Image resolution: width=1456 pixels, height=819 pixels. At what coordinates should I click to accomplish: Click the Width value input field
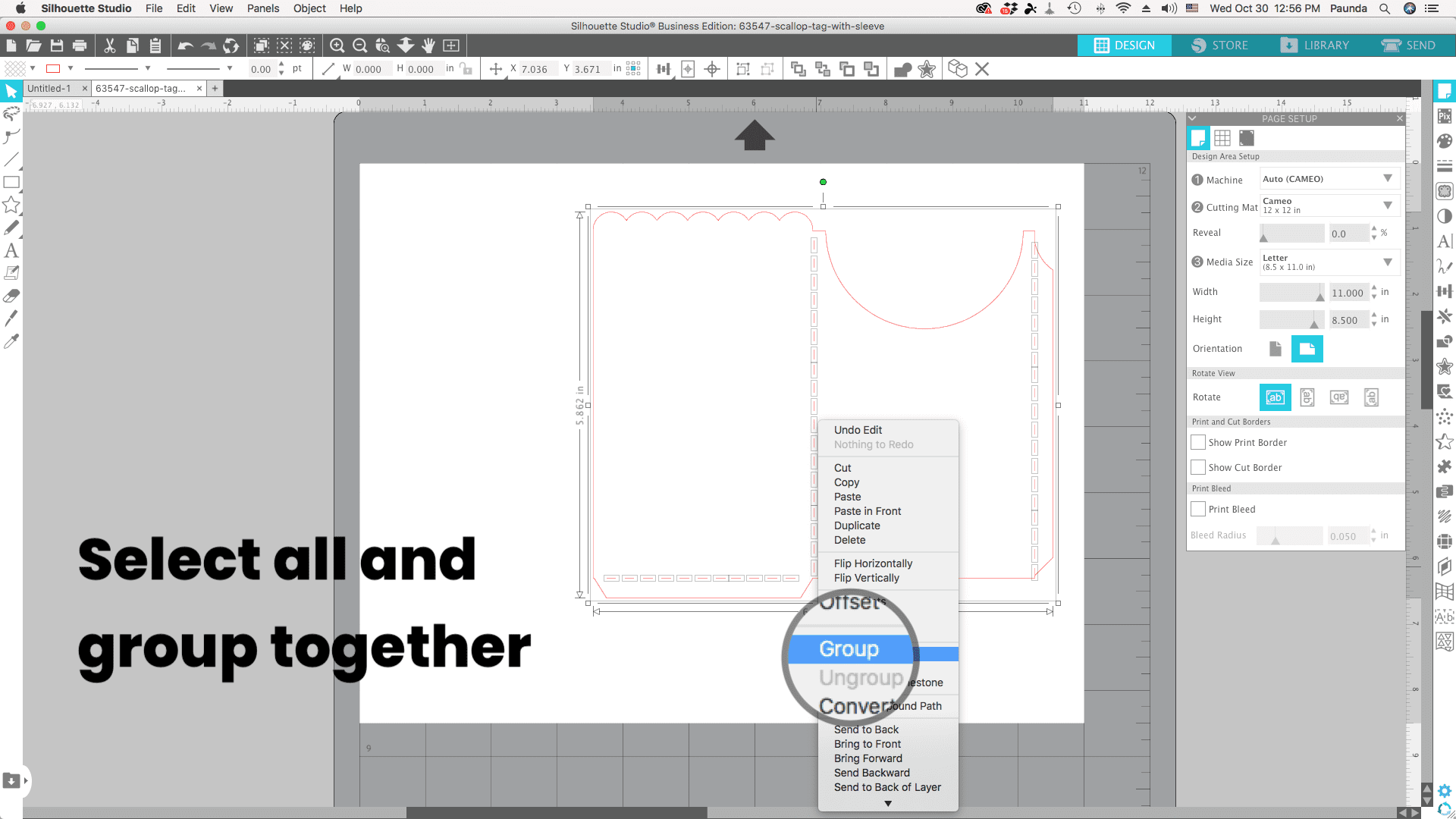1348,293
